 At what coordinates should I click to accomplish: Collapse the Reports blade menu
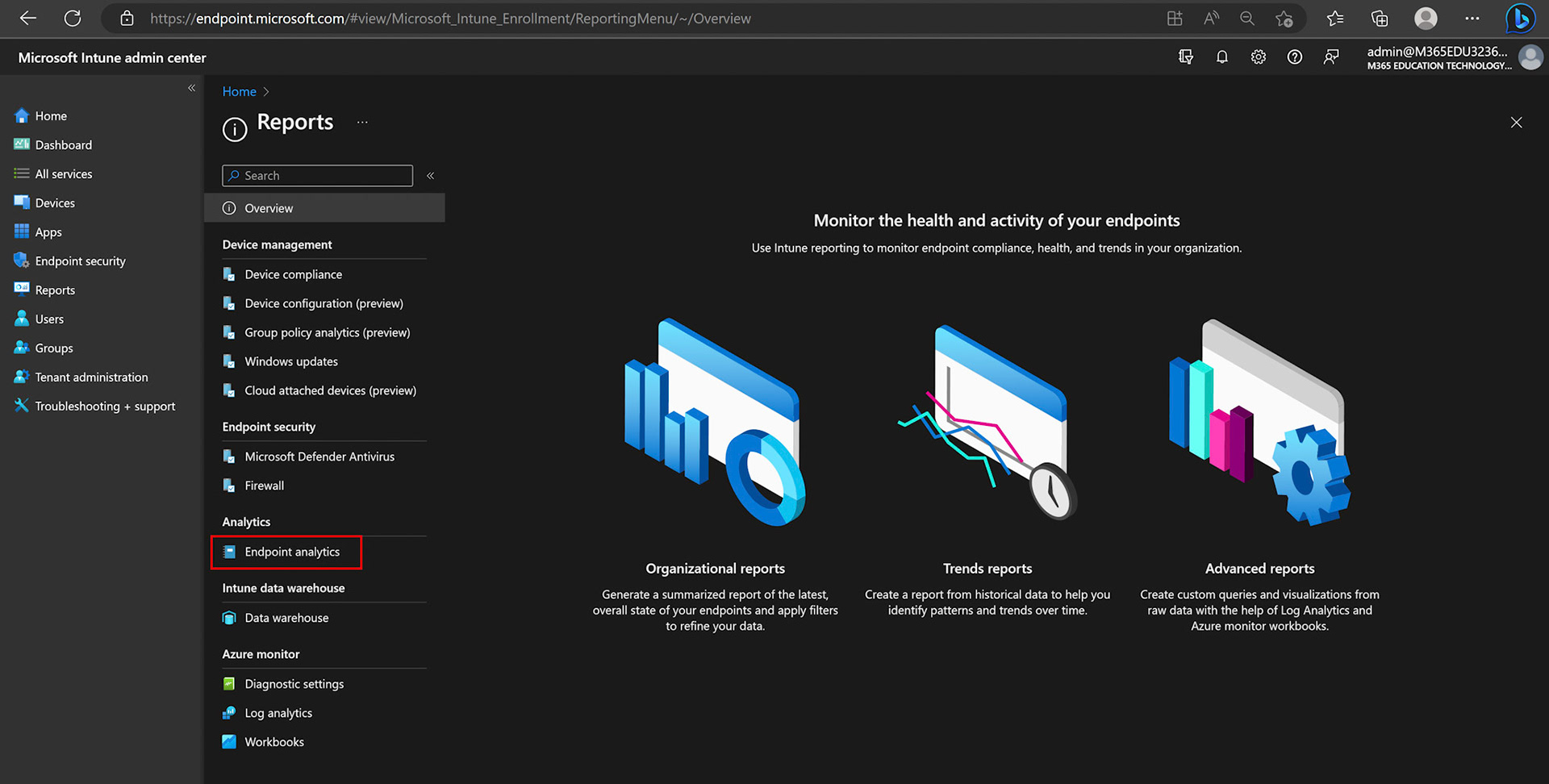click(431, 175)
